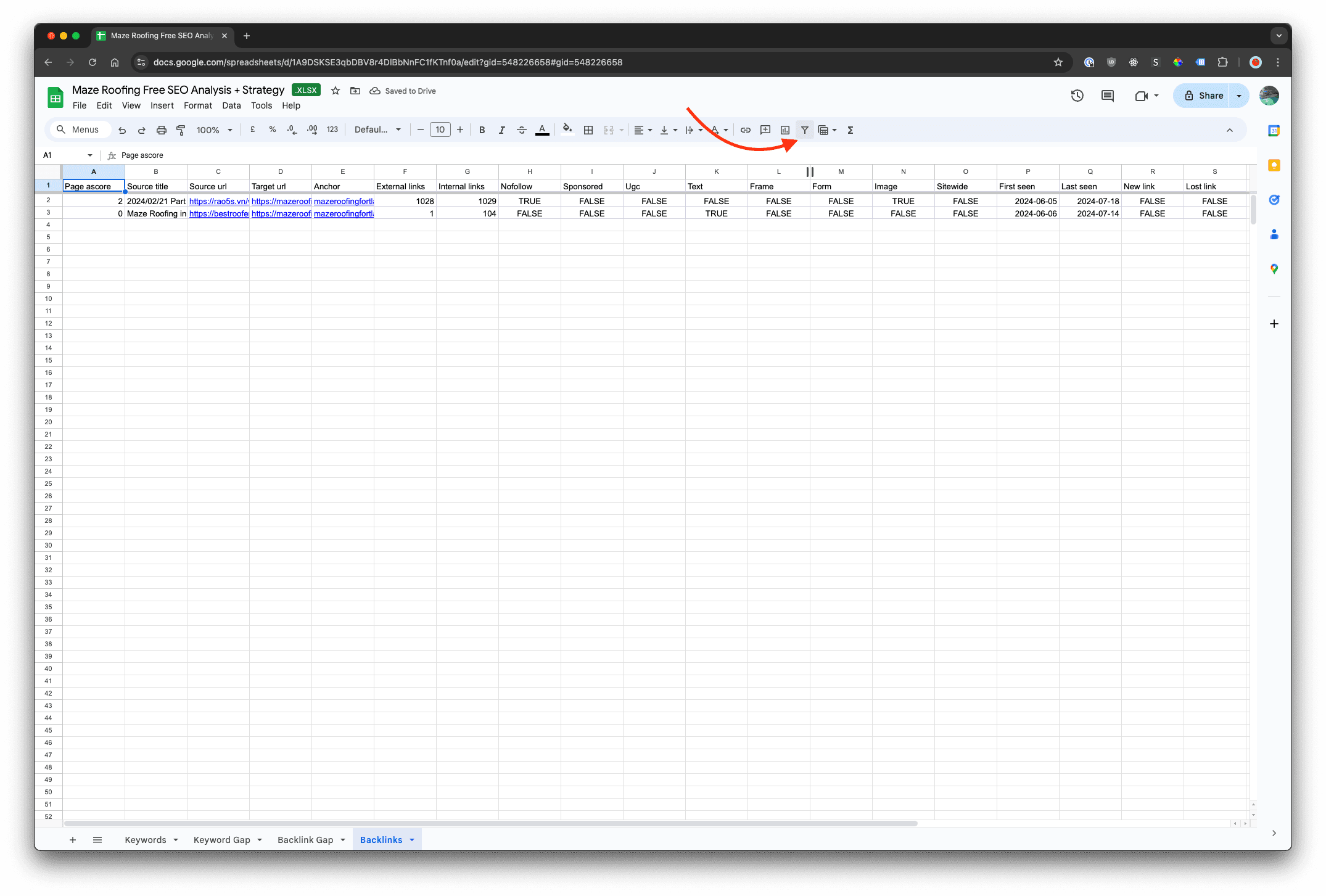Star the spreadsheet
Screen dimensions: 1326x896
coord(336,91)
